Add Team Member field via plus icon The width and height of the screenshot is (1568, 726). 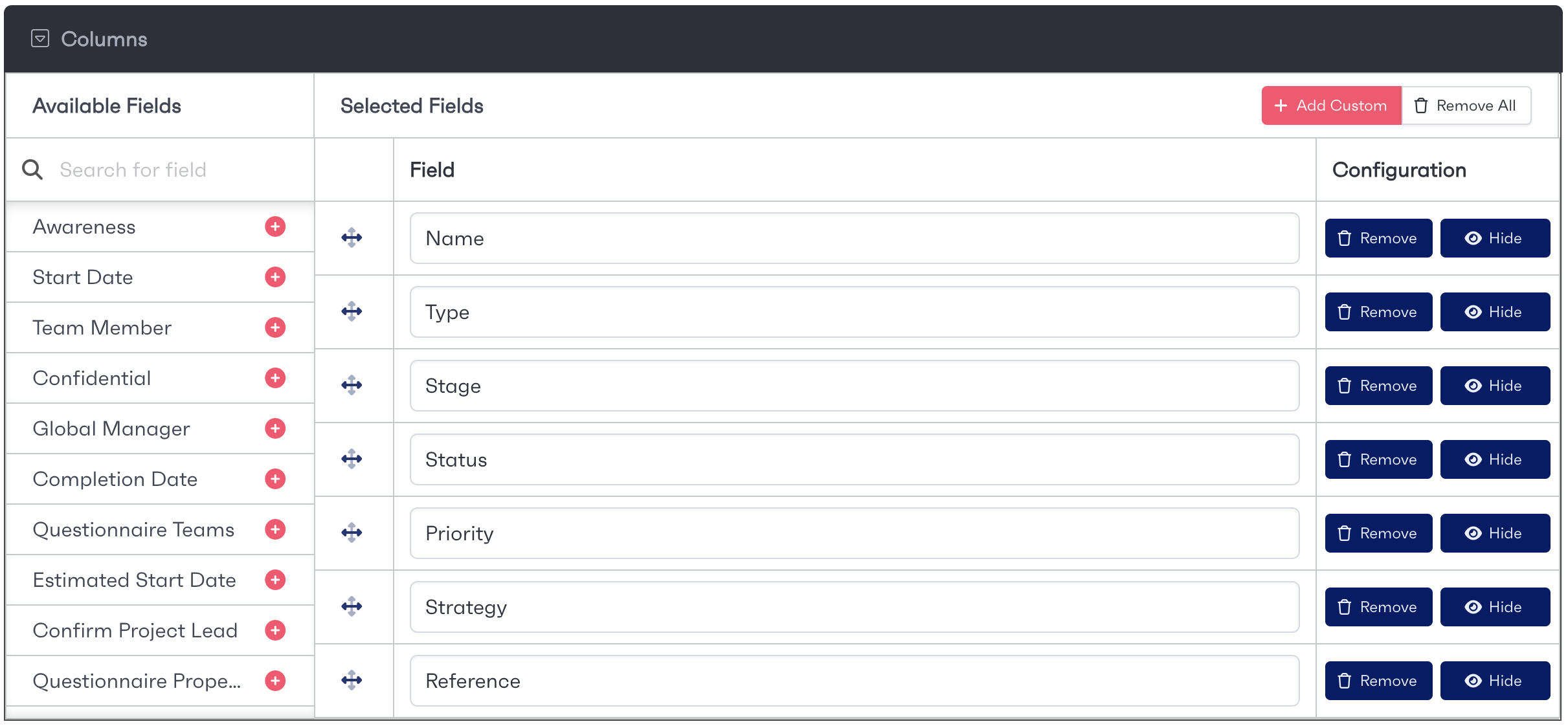pos(275,327)
